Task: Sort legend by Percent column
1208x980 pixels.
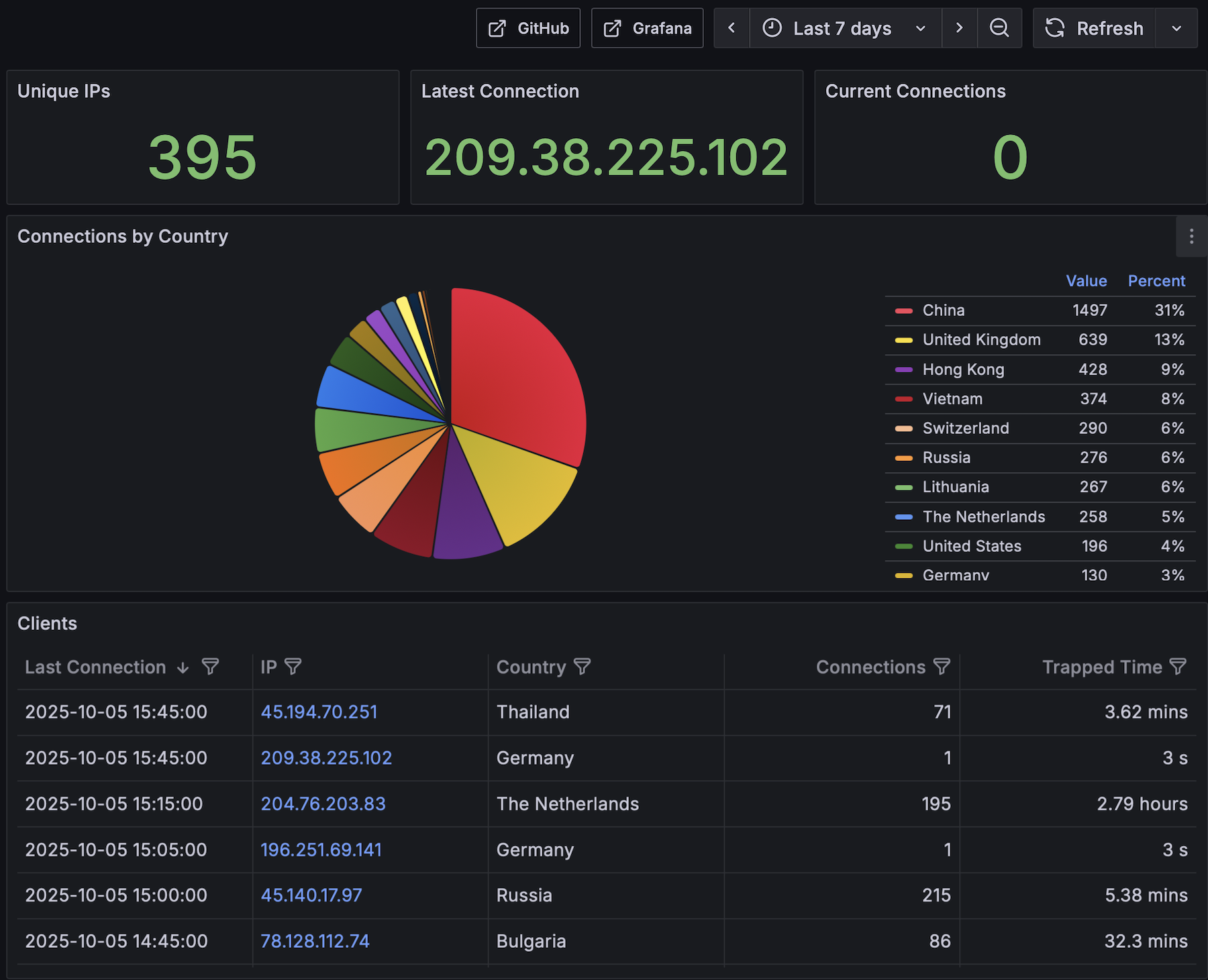Action: coord(1156,281)
